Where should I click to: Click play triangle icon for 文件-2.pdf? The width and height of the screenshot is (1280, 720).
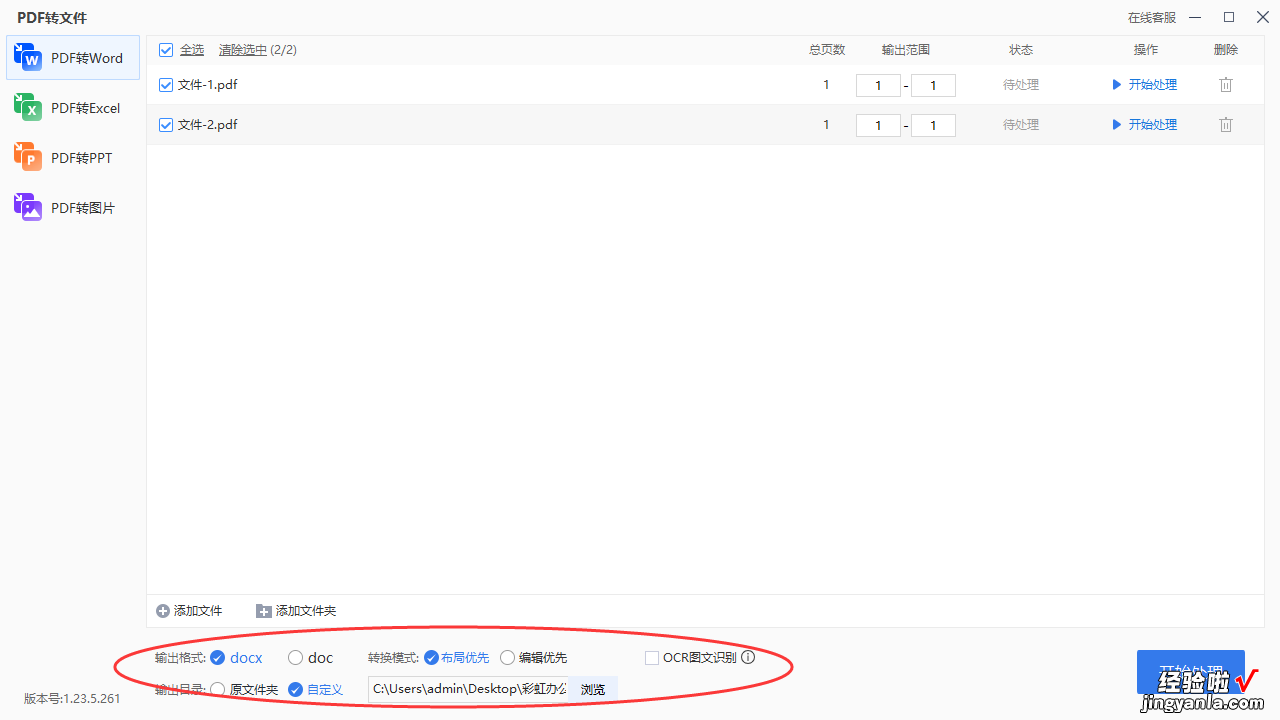1117,125
